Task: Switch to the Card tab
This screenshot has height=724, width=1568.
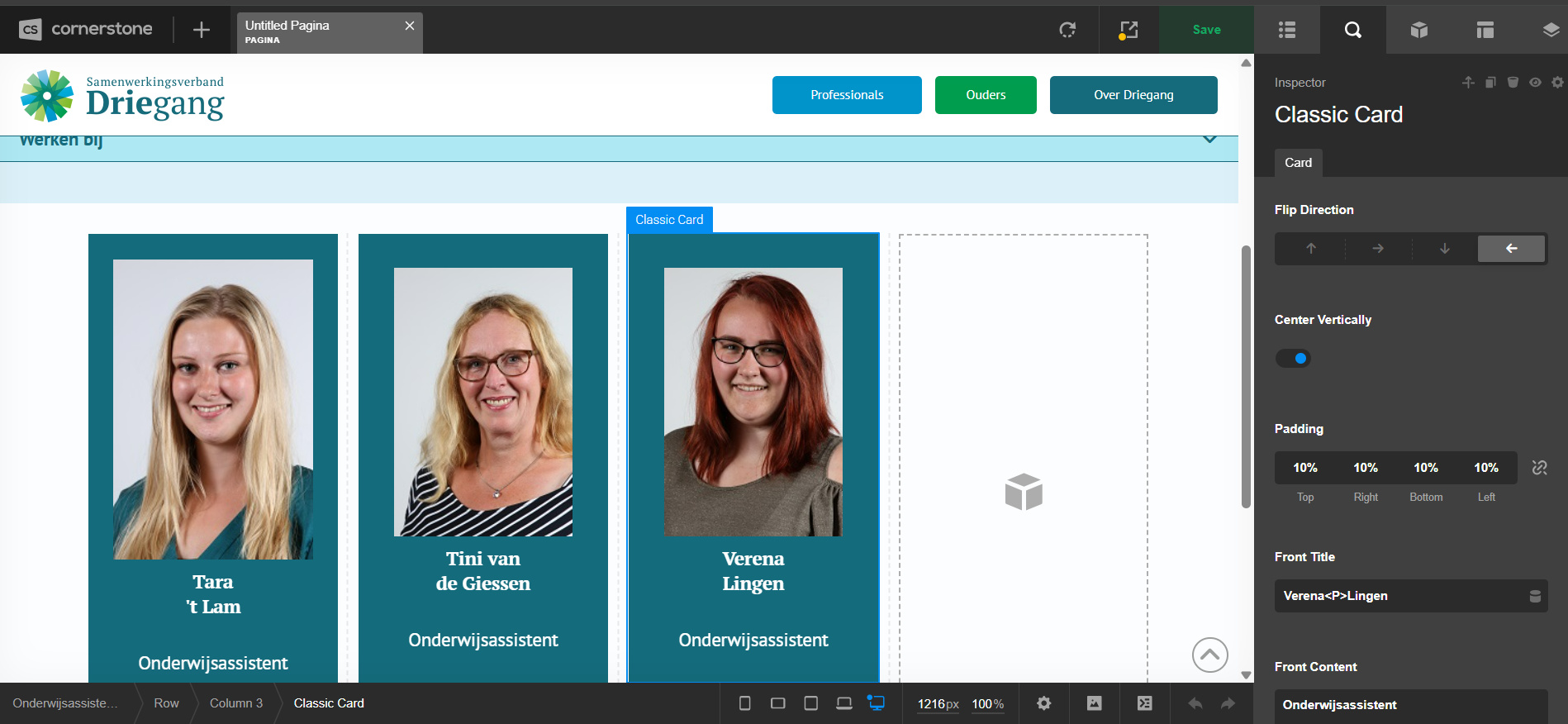Action: click(x=1298, y=163)
